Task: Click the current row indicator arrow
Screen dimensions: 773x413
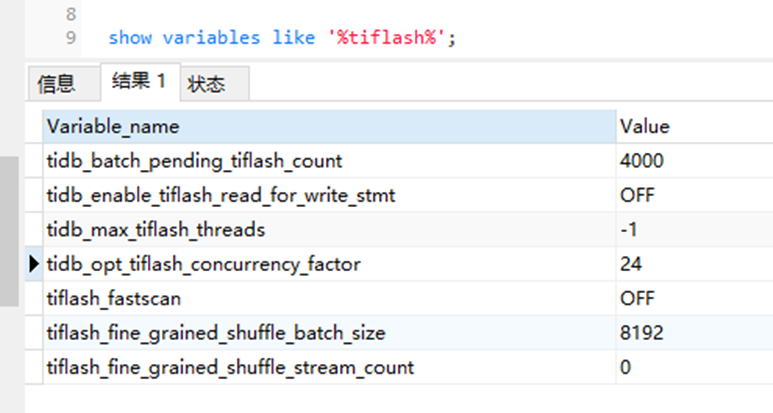Action: [x=36, y=264]
